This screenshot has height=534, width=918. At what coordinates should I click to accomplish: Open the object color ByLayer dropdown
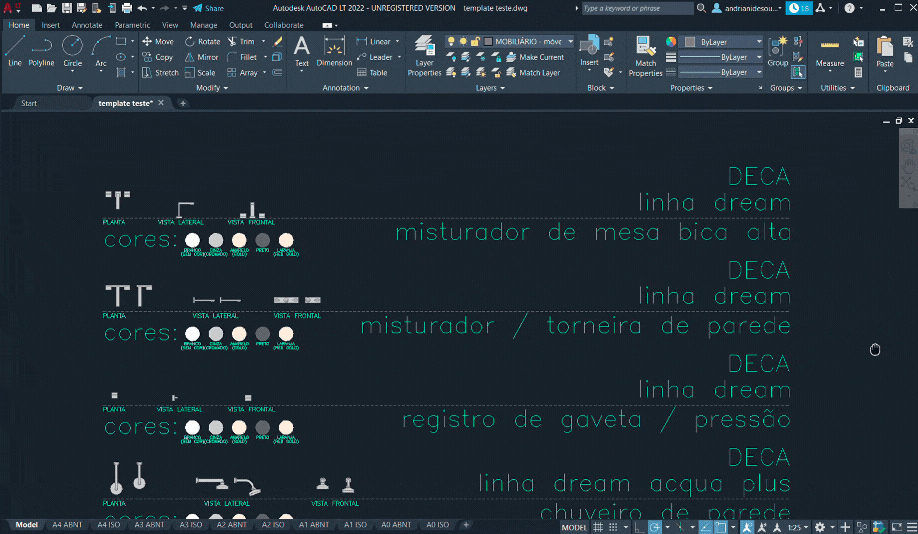point(759,42)
